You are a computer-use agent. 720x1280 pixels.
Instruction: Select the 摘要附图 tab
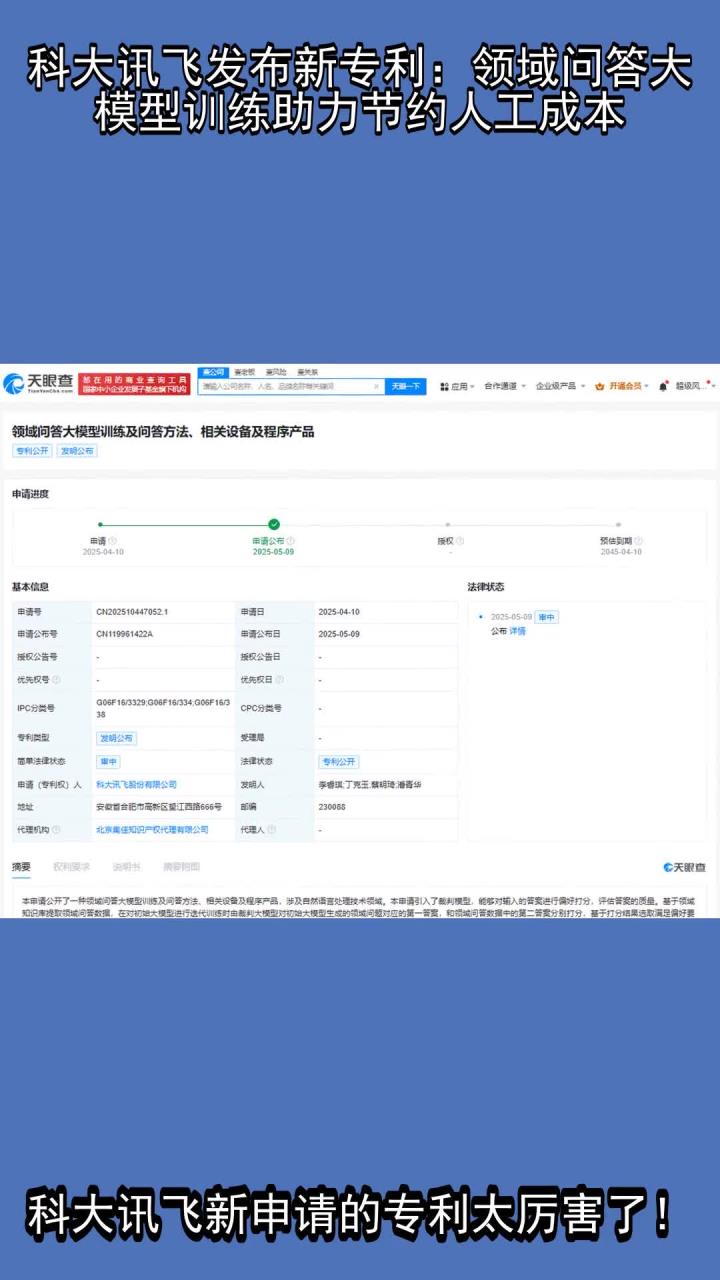click(181, 867)
